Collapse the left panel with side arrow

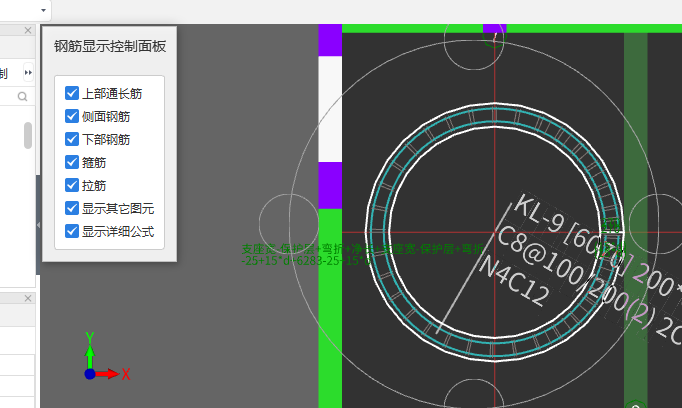(x=38, y=225)
